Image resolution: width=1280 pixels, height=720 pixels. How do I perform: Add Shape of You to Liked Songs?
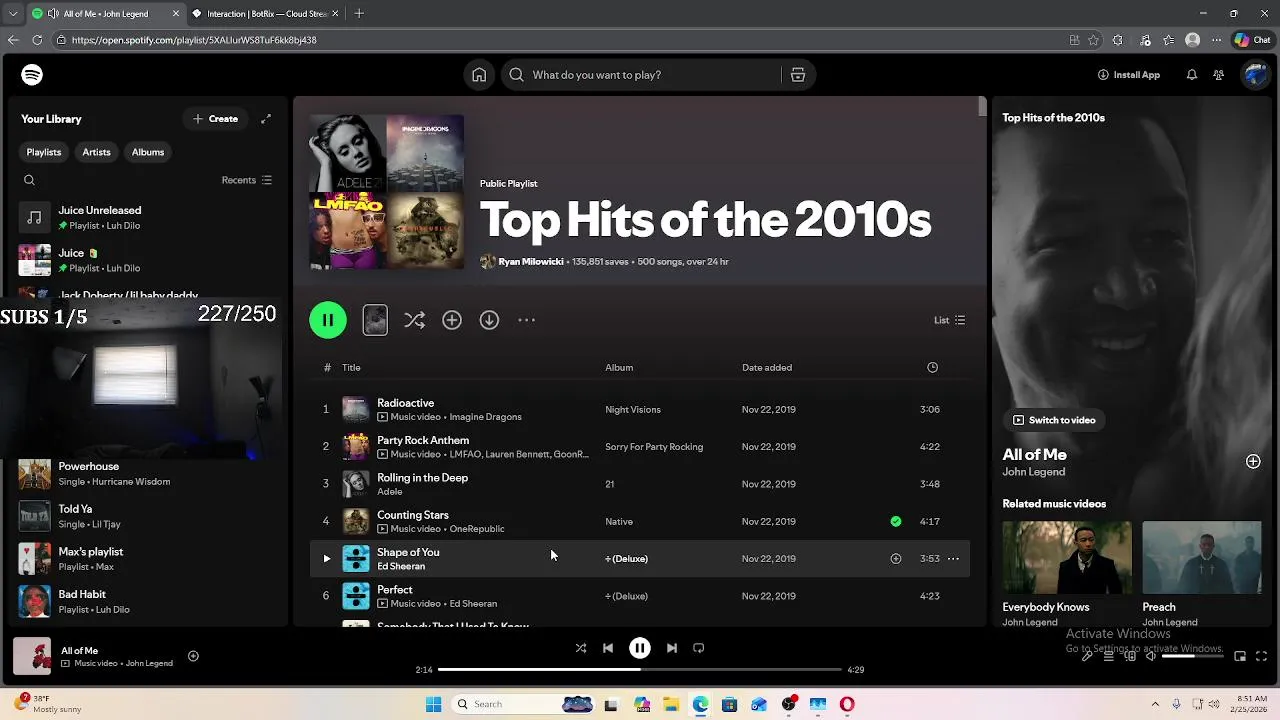(x=896, y=559)
